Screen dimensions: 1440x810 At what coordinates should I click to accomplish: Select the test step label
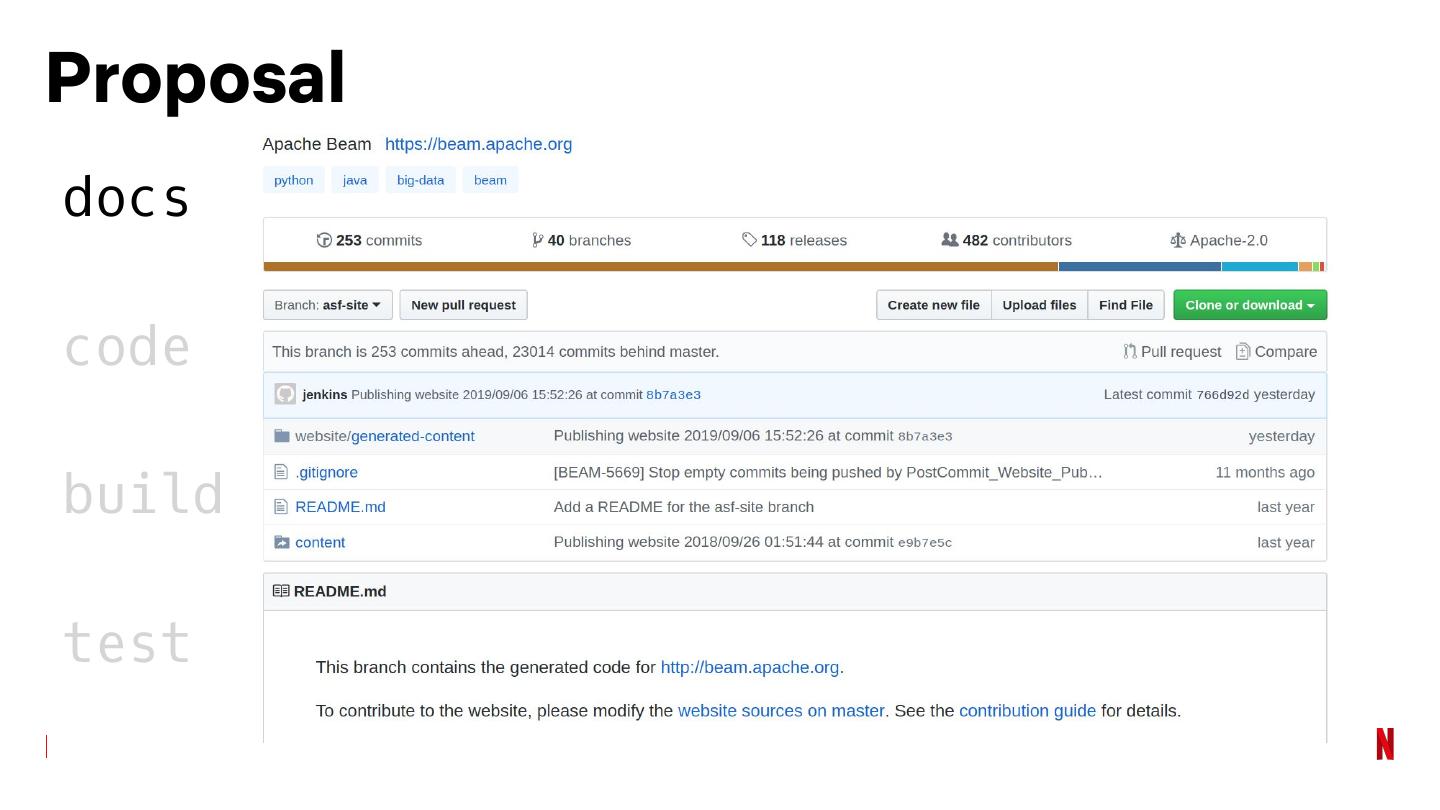[x=126, y=642]
